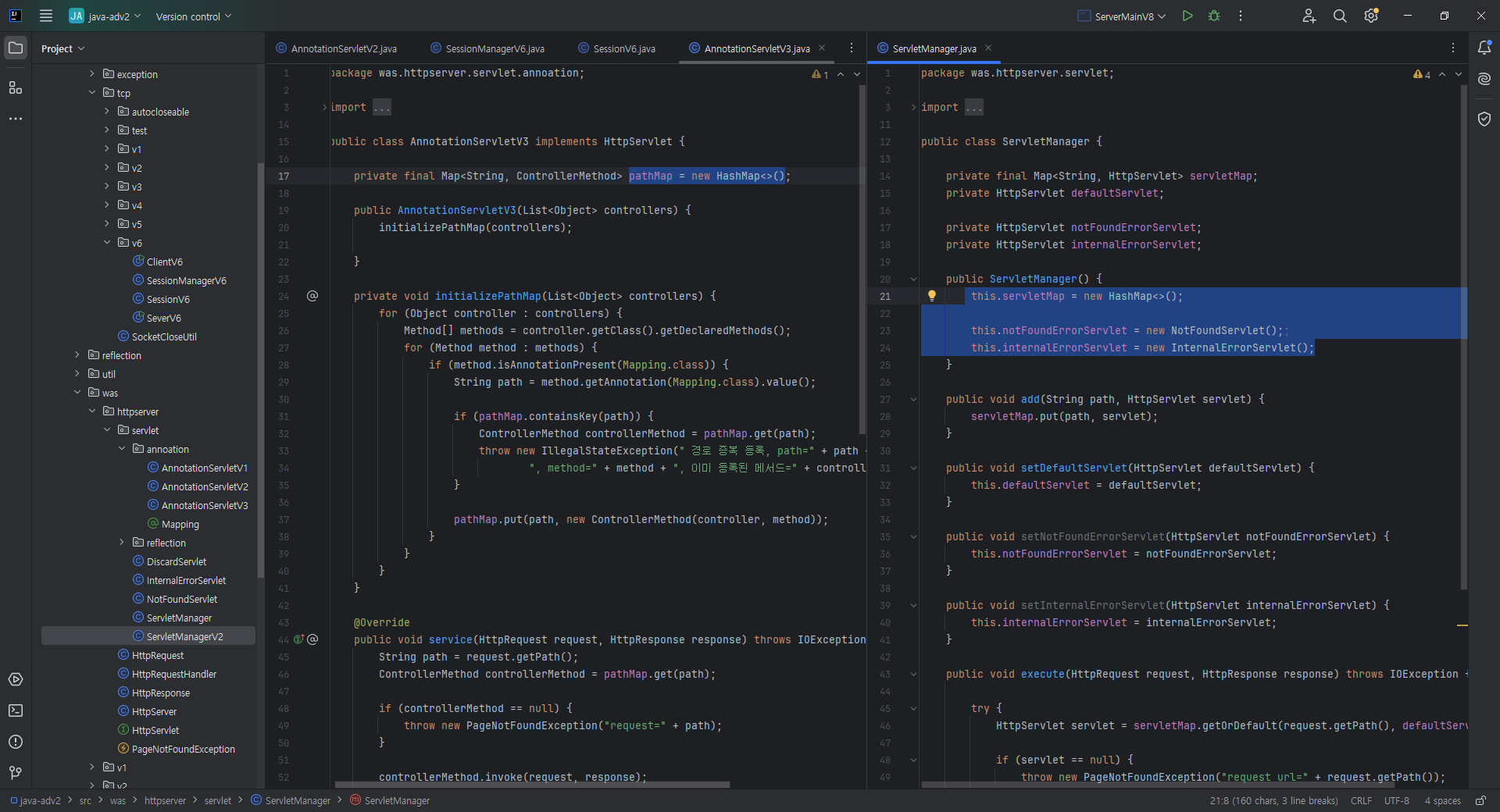Open the Structure tool window icon
1500x812 pixels.
(x=16, y=87)
